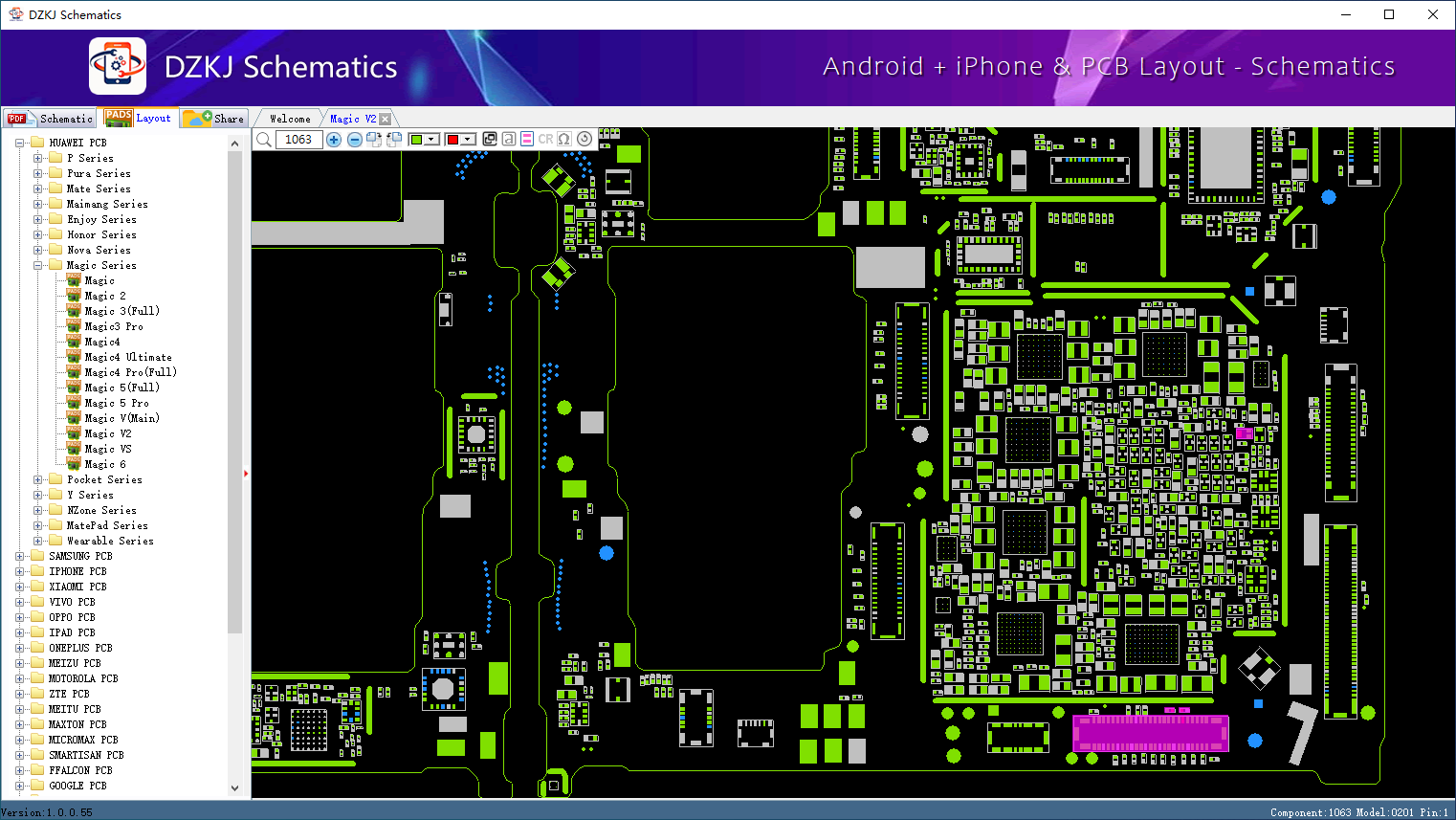The width and height of the screenshot is (1456, 820).
Task: Select the Enjoy Series folder
Action: point(101,219)
